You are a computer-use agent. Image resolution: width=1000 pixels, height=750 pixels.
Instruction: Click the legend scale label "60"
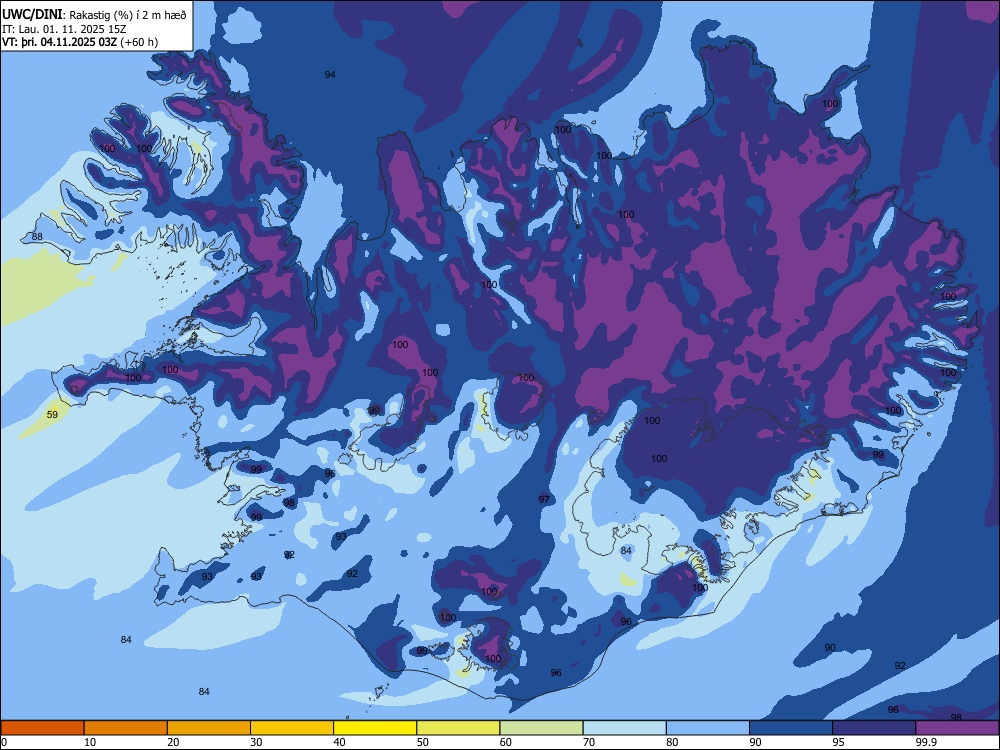pyautogui.click(x=506, y=742)
